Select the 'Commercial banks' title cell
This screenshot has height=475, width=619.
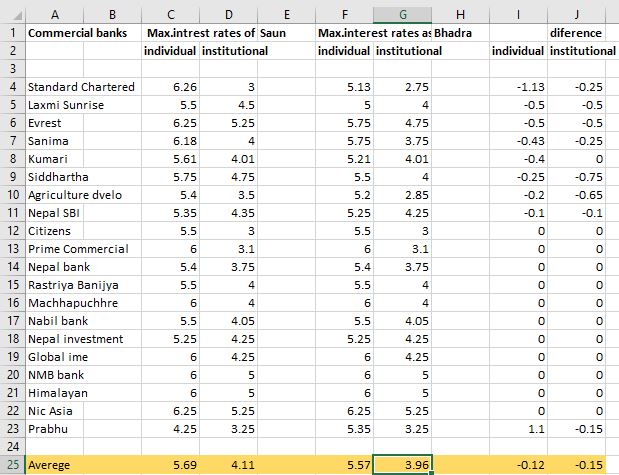70,32
